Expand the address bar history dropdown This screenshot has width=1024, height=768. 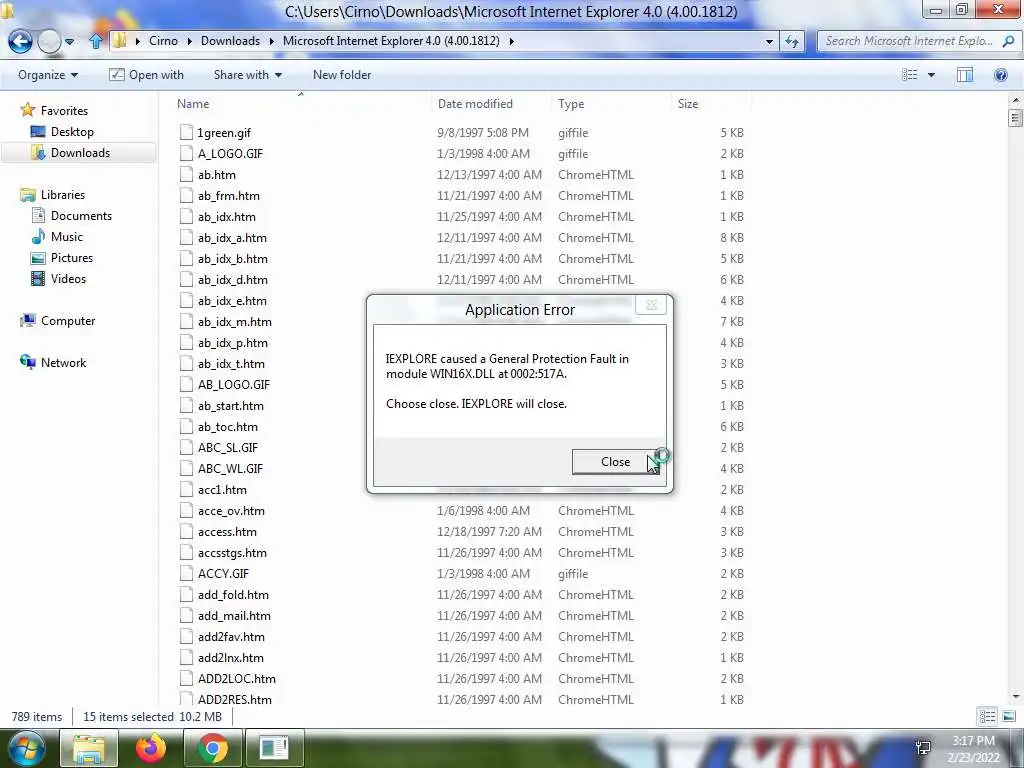(x=769, y=41)
